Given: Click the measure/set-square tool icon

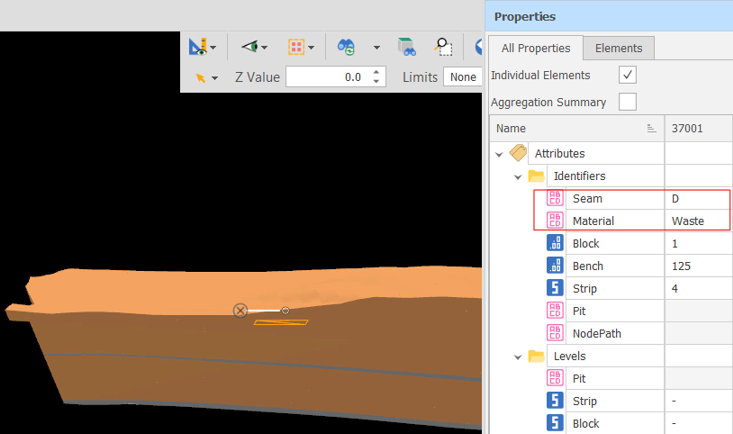Looking at the screenshot, I should [x=198, y=47].
